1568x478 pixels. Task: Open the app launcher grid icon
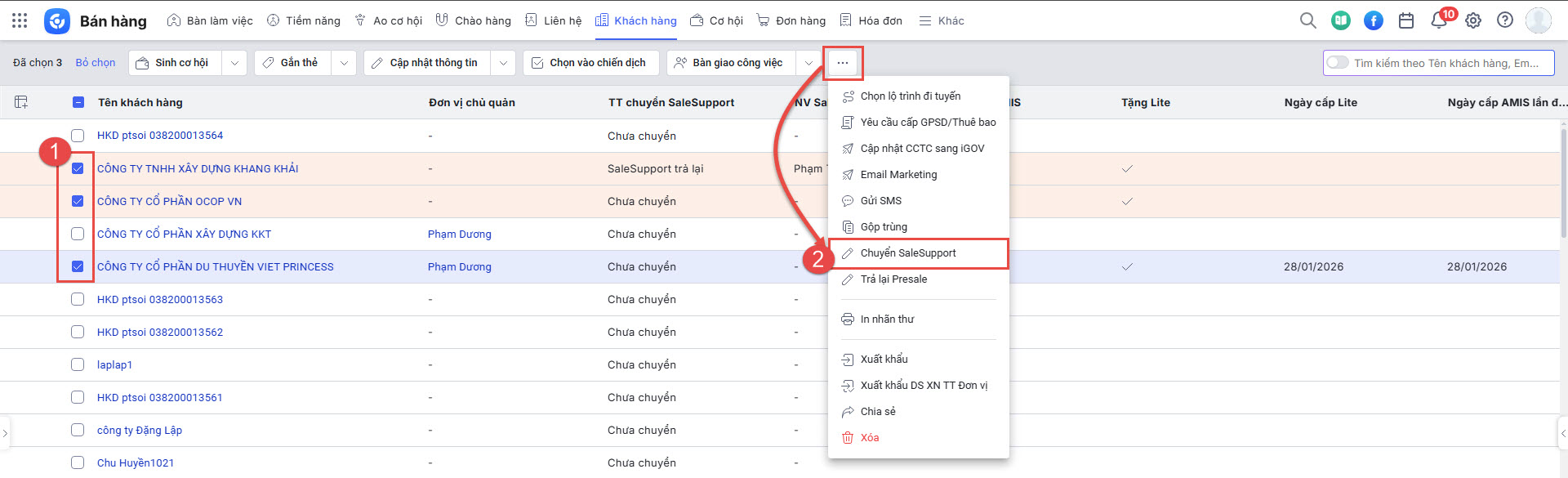click(x=20, y=20)
